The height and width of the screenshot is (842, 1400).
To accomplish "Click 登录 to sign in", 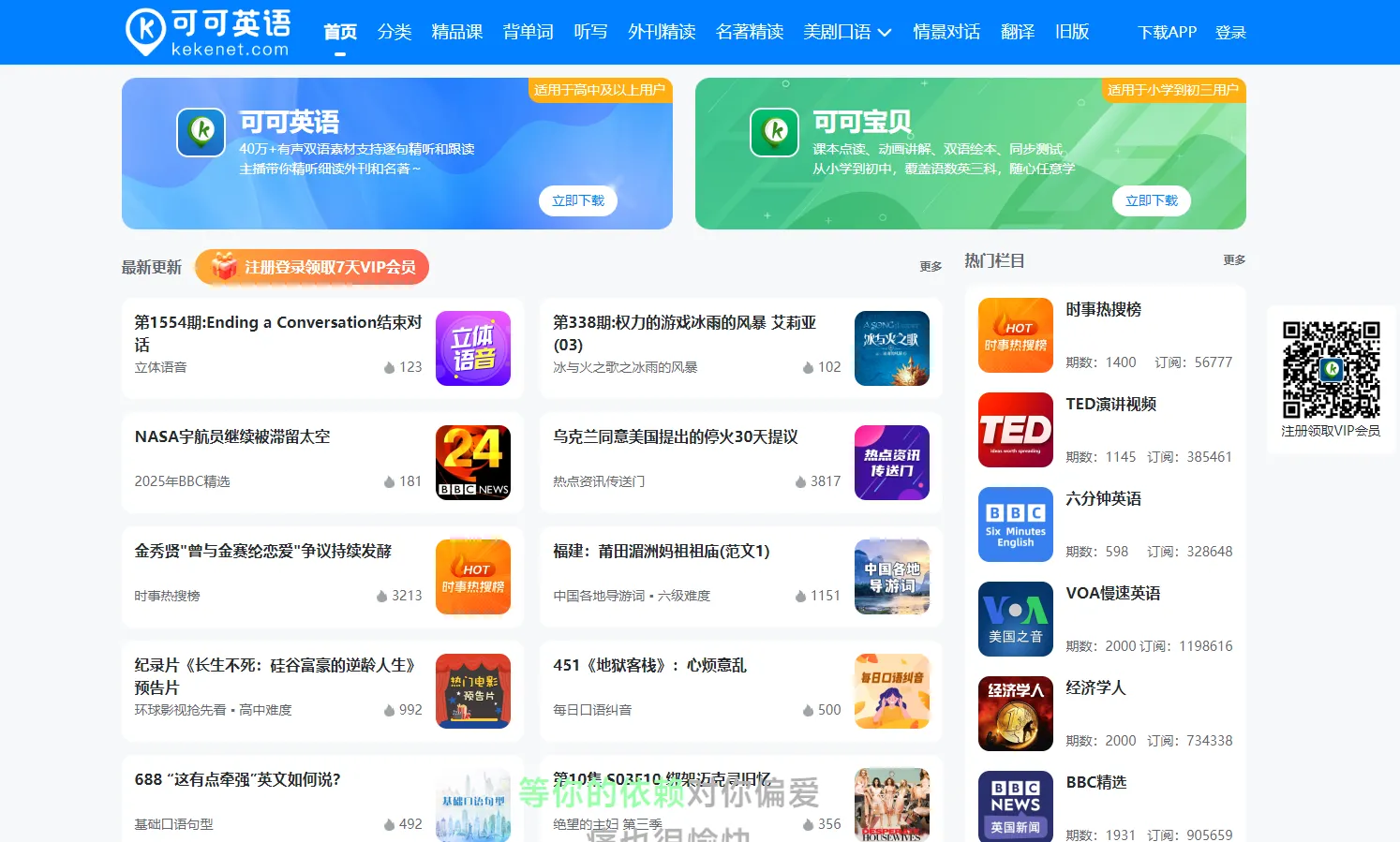I will pos(1230,32).
